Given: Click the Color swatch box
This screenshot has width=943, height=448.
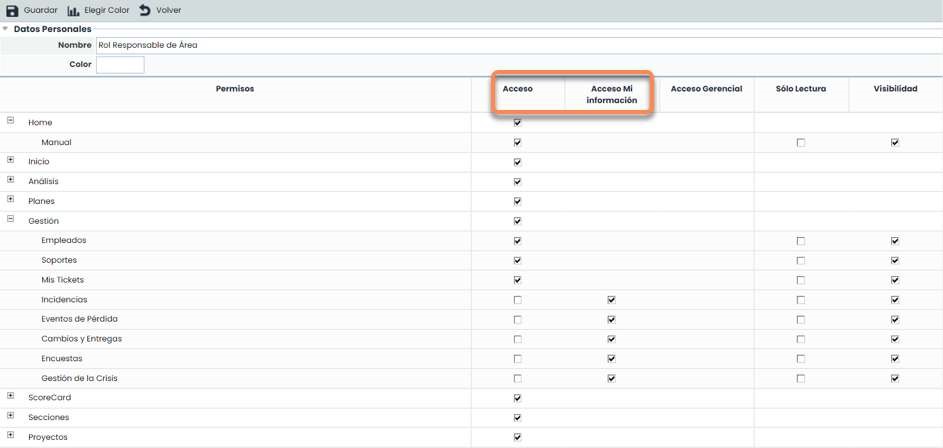Looking at the screenshot, I should point(120,65).
